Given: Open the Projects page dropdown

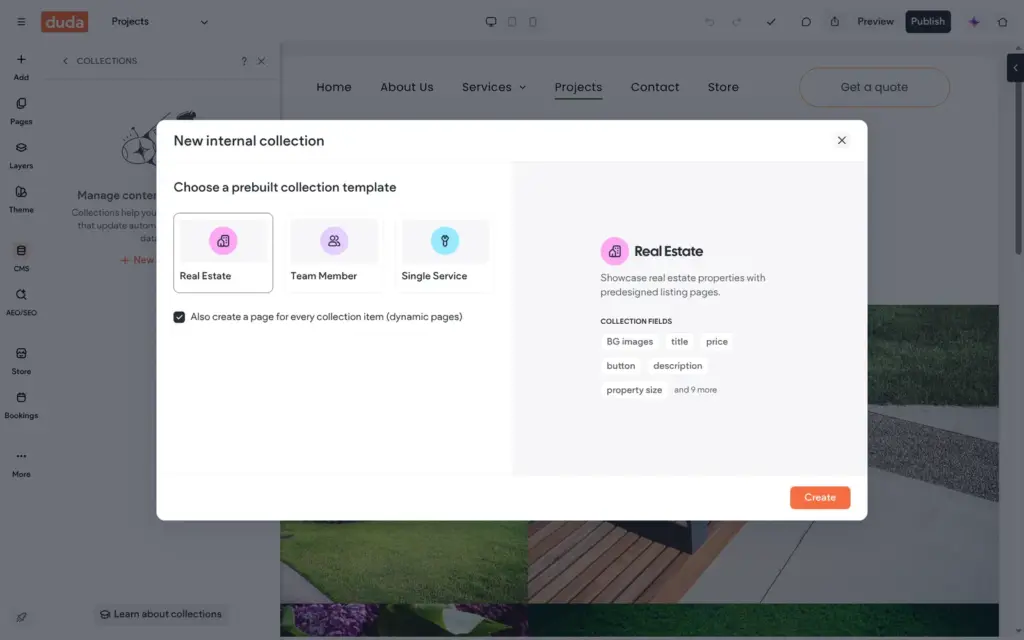Looking at the screenshot, I should tap(159, 22).
